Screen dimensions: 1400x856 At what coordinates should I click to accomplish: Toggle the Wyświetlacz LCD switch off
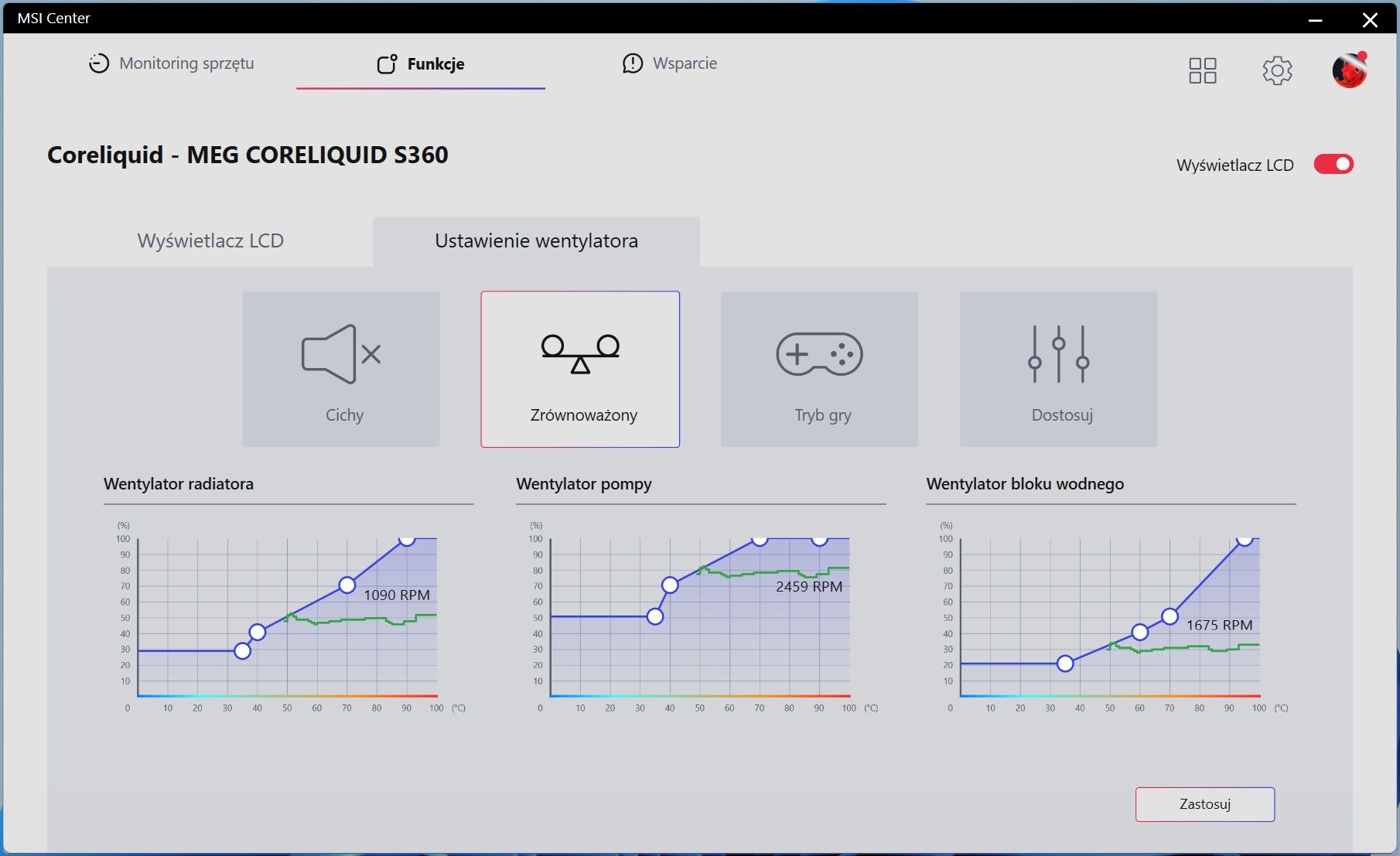pos(1333,164)
